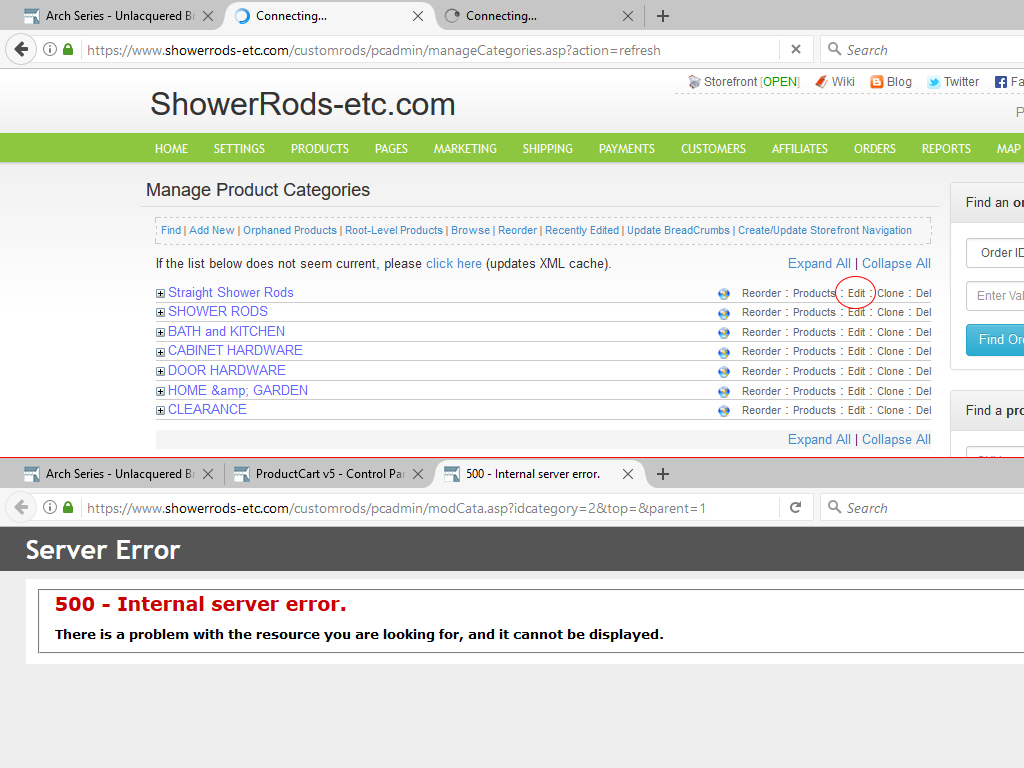Open the HOME menu item
The height and width of the screenshot is (768, 1024).
tap(171, 149)
